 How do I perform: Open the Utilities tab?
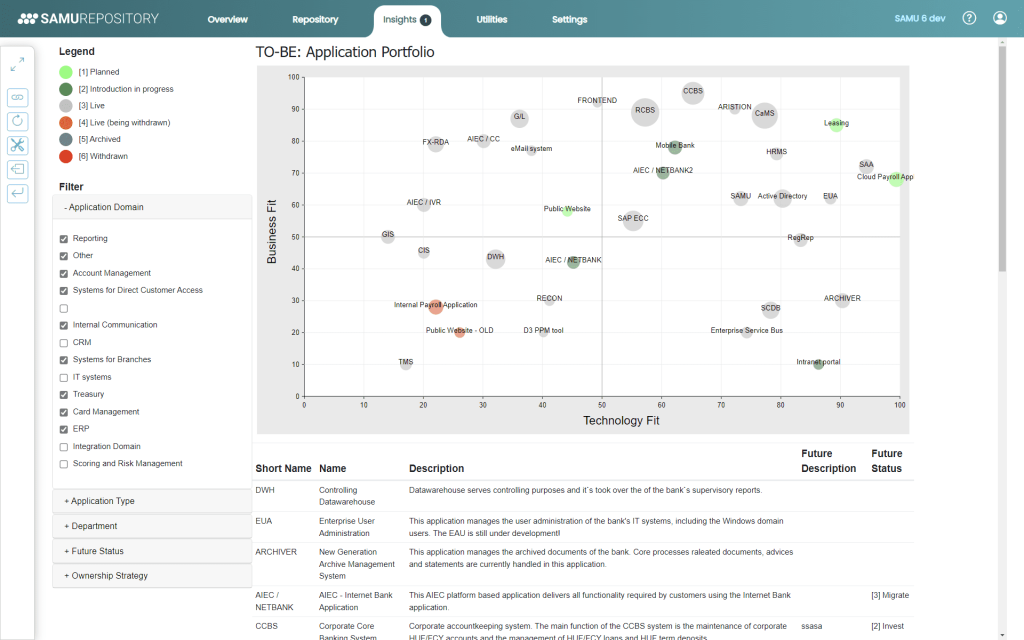[x=491, y=20]
